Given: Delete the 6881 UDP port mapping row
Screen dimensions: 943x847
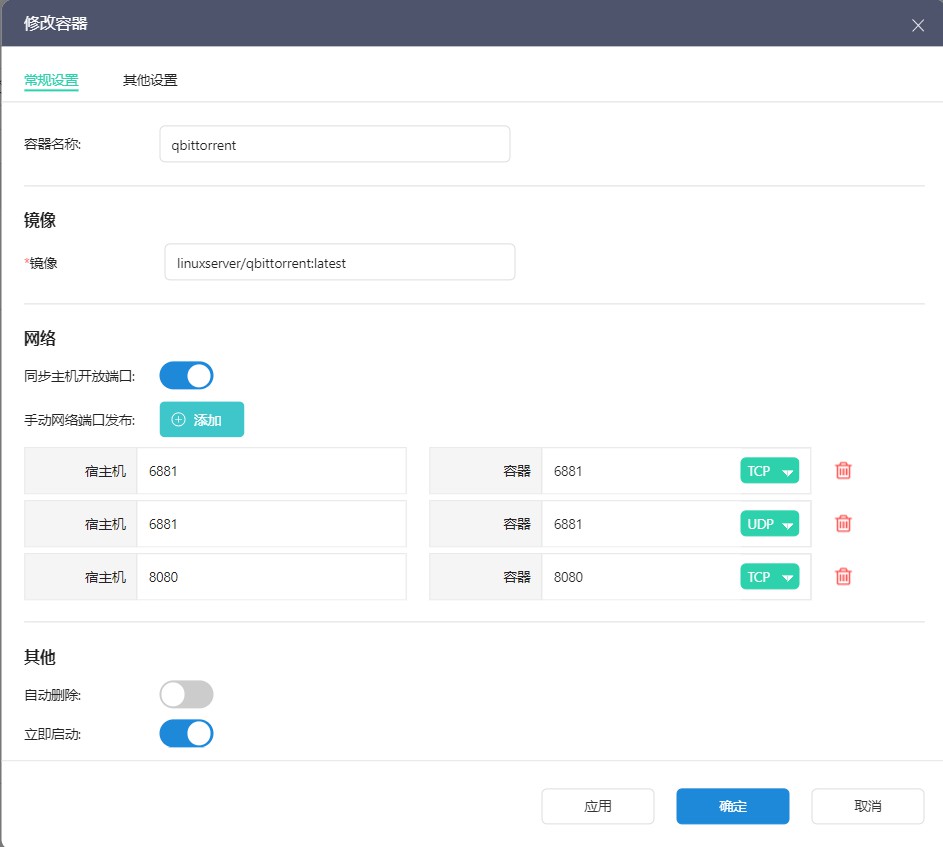Looking at the screenshot, I should 843,524.
